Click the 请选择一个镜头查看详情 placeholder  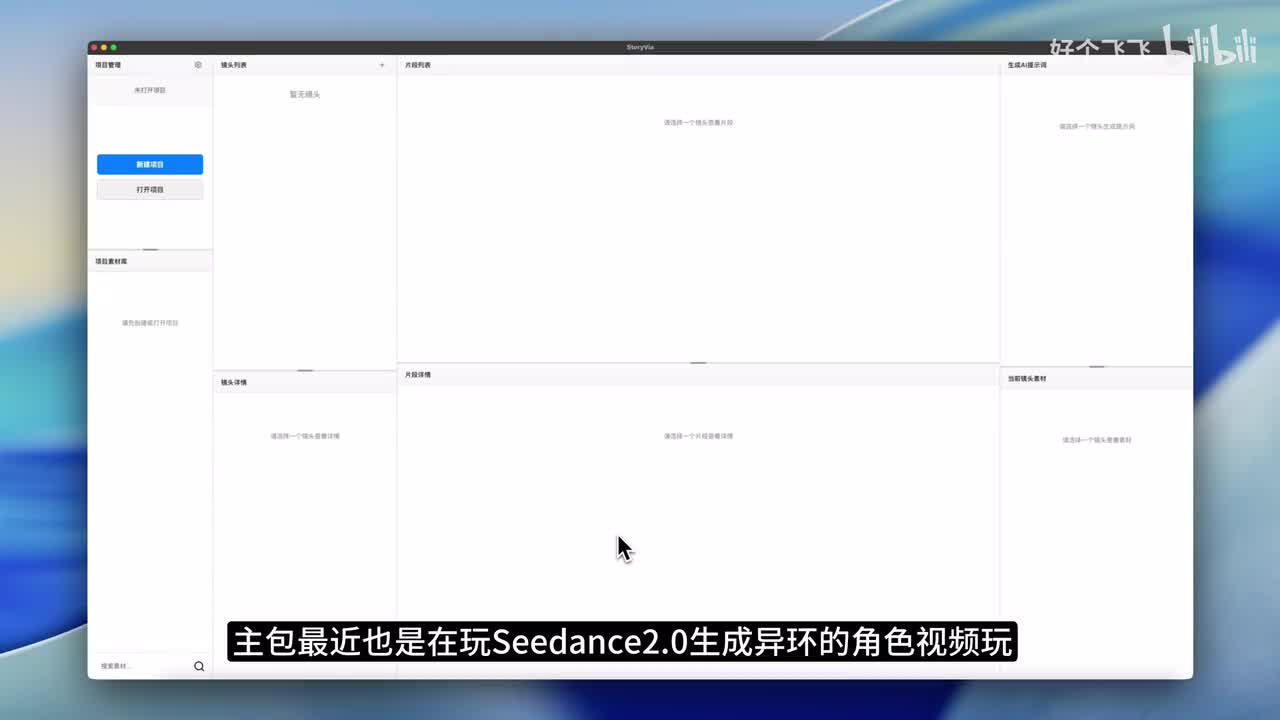[x=305, y=436]
